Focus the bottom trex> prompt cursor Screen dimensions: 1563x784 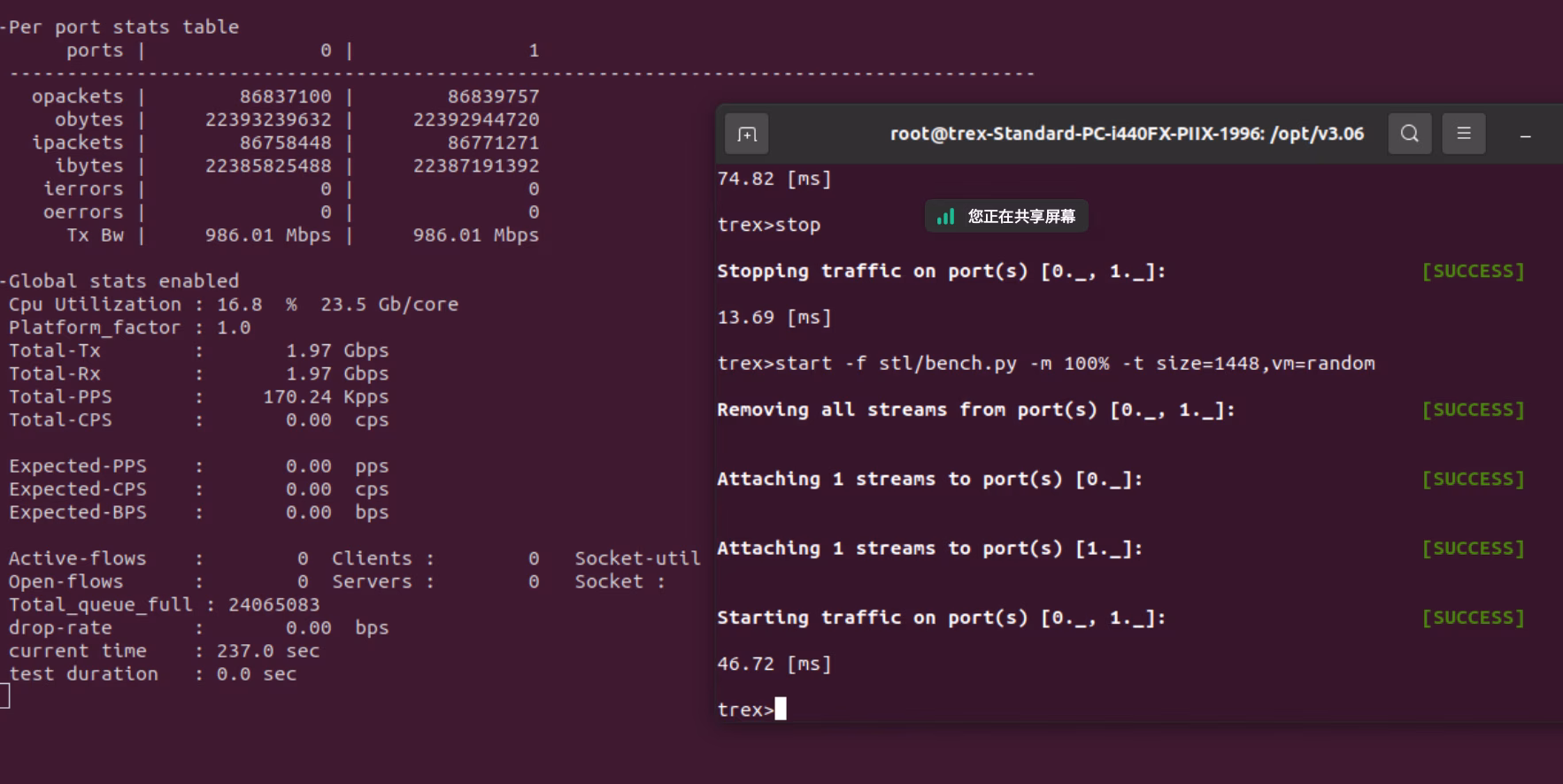tap(780, 709)
